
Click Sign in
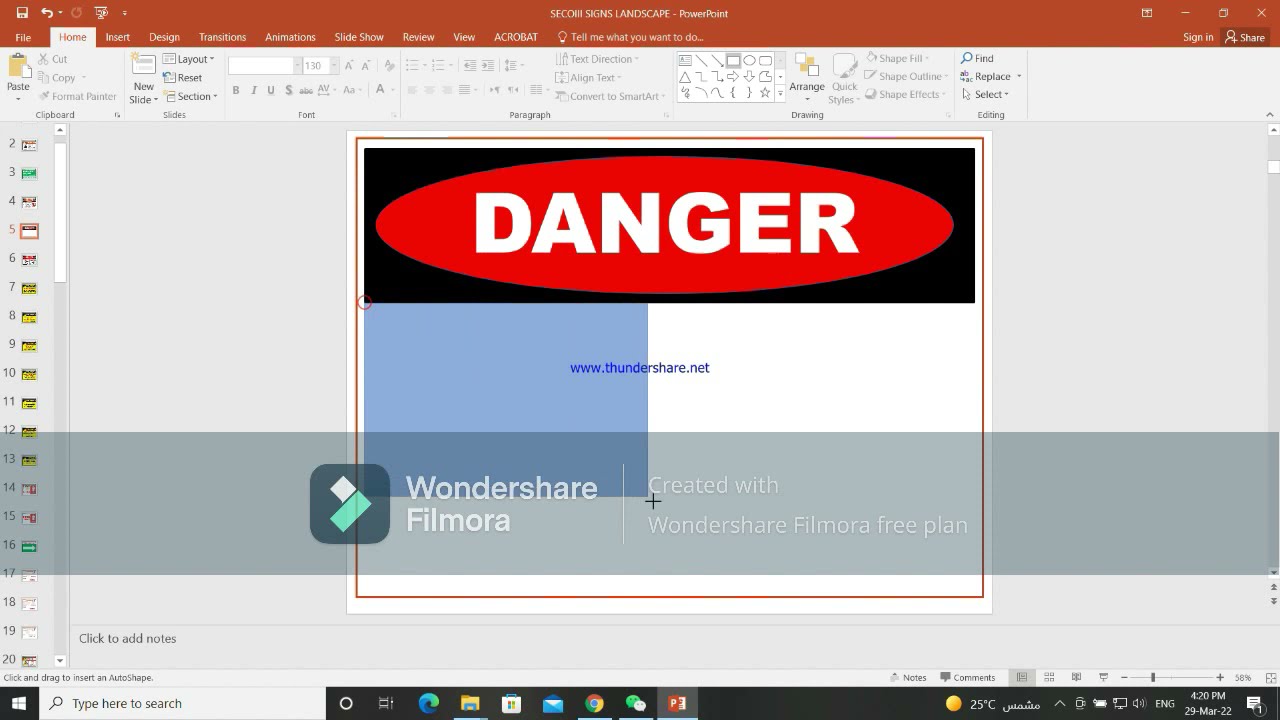[1198, 37]
